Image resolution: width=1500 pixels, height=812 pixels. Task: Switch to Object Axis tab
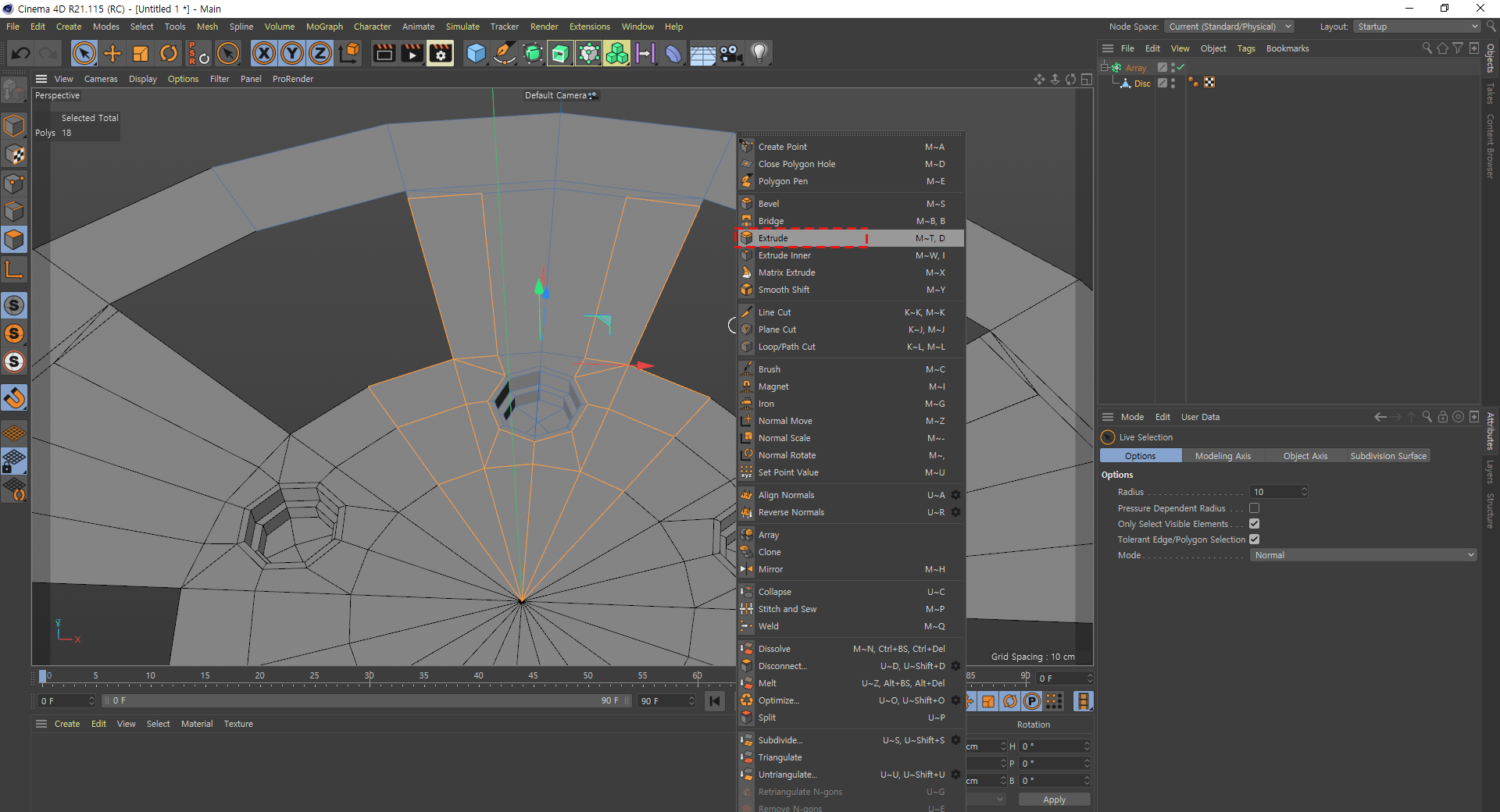point(1305,456)
